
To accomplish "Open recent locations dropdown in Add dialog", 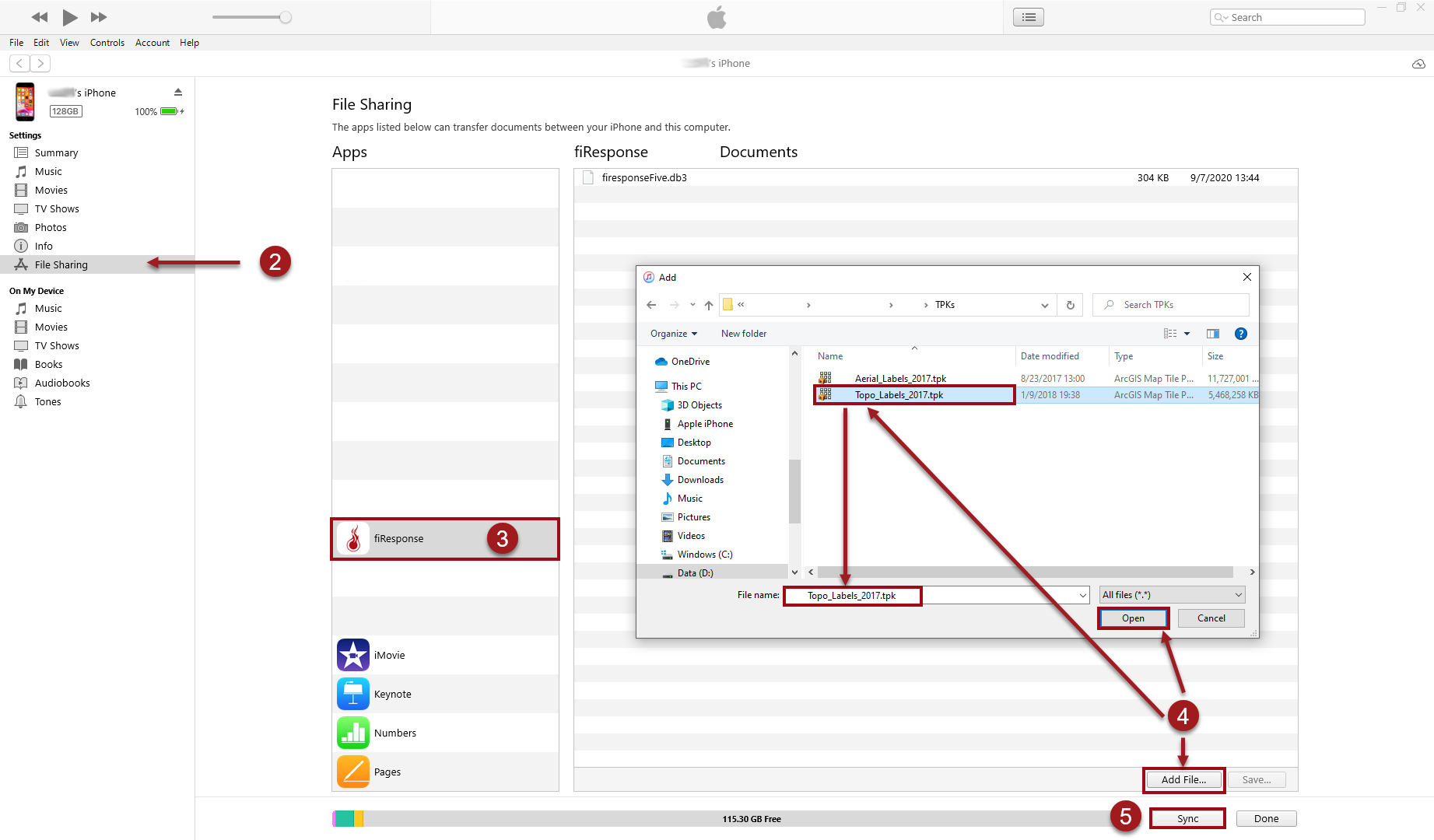I will coord(692,305).
